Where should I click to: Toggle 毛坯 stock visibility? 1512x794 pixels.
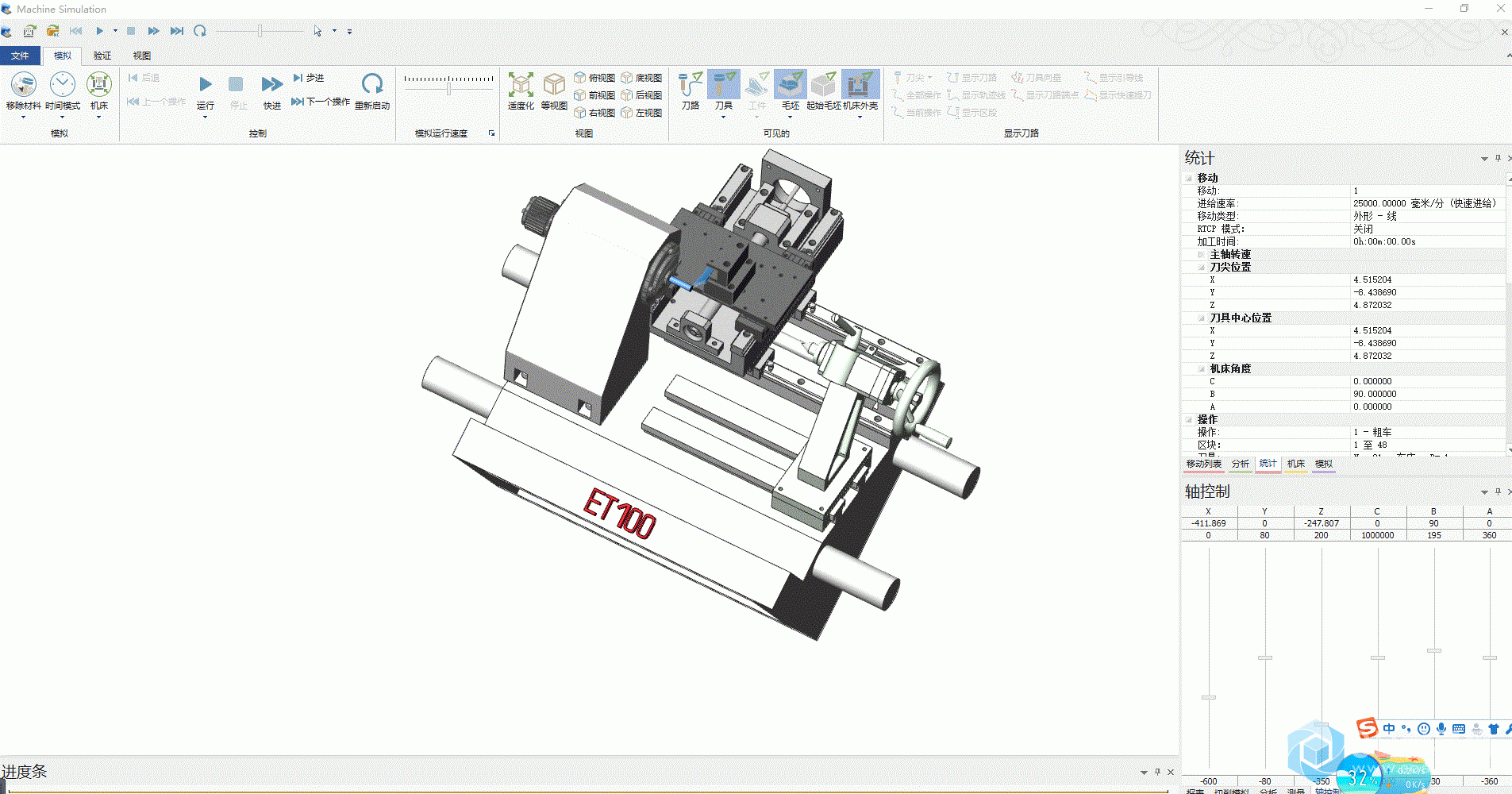coord(791,84)
